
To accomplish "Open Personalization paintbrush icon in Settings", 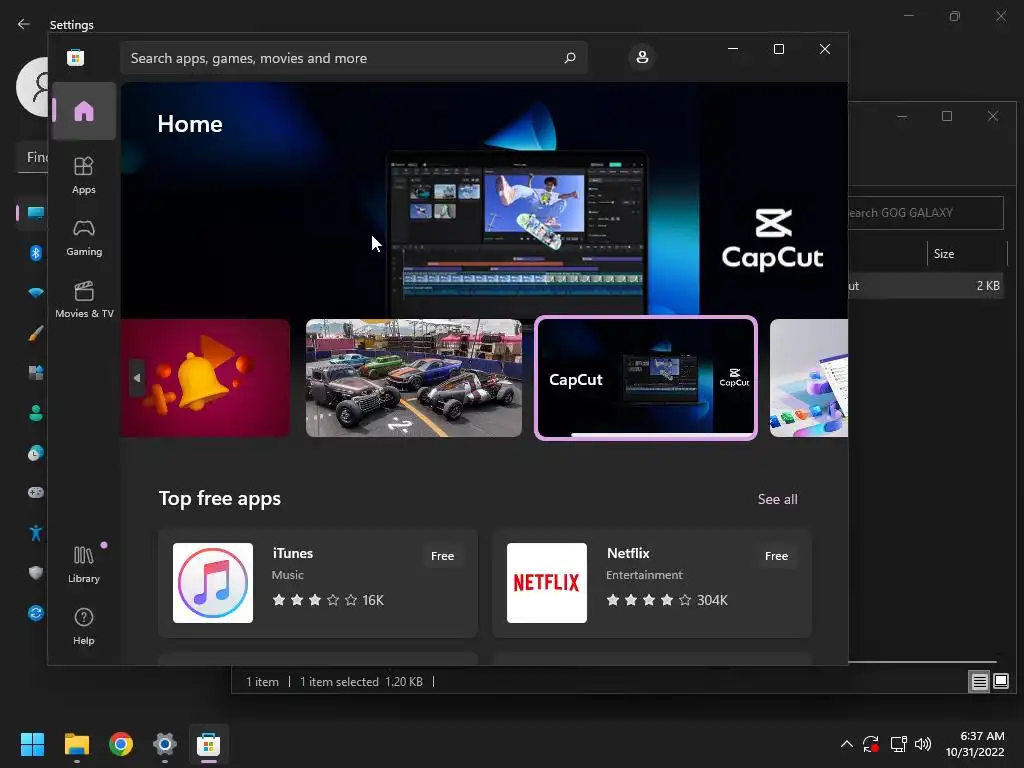I will (36, 333).
